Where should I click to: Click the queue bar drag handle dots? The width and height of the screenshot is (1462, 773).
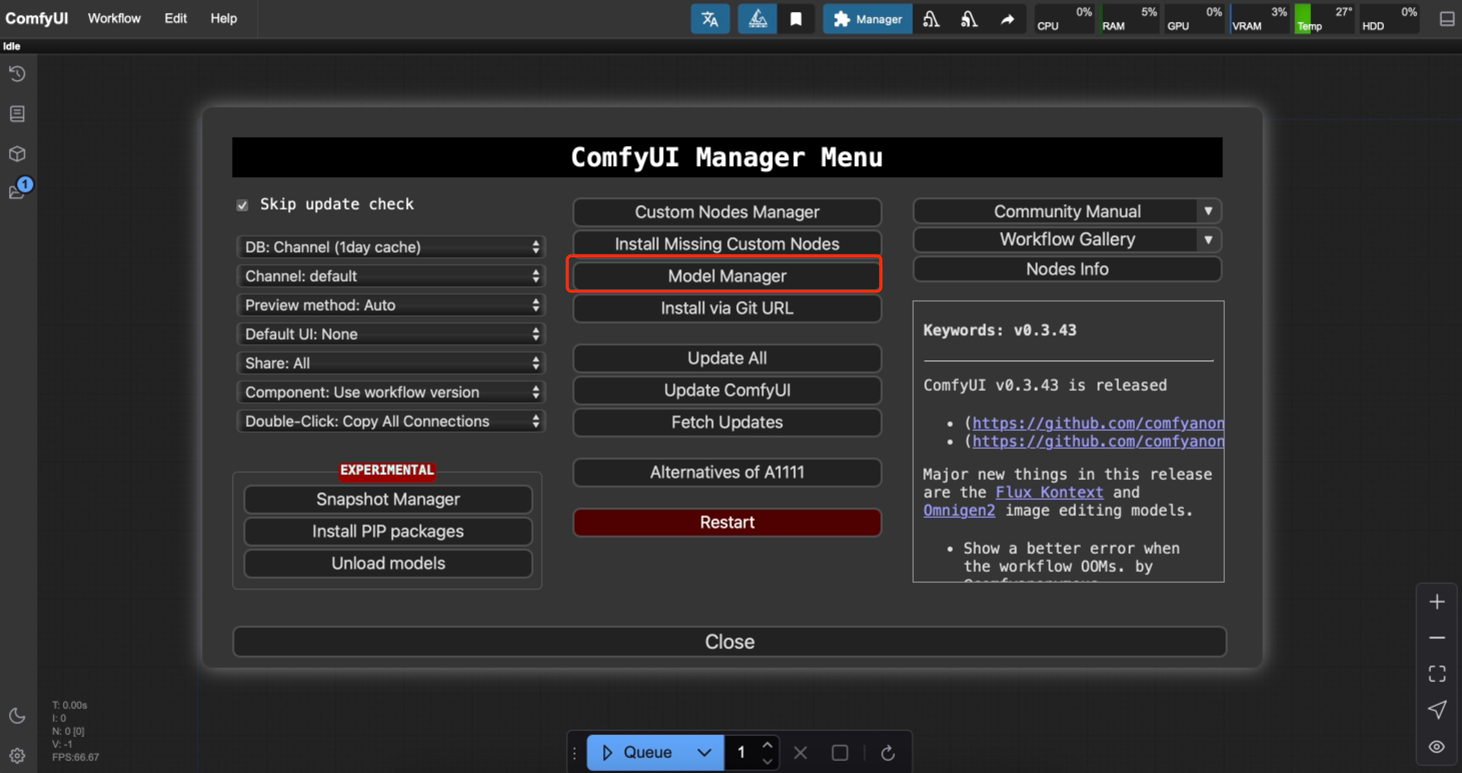tap(575, 753)
